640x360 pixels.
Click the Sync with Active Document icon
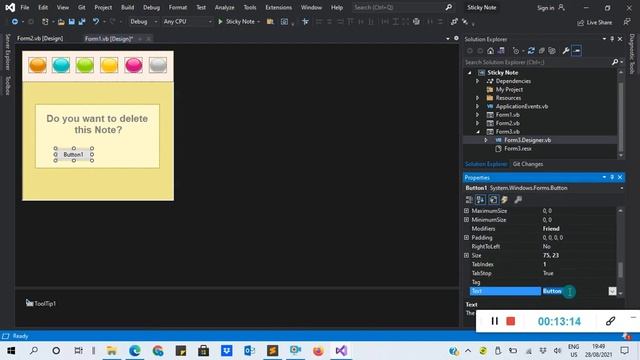tap(531, 51)
